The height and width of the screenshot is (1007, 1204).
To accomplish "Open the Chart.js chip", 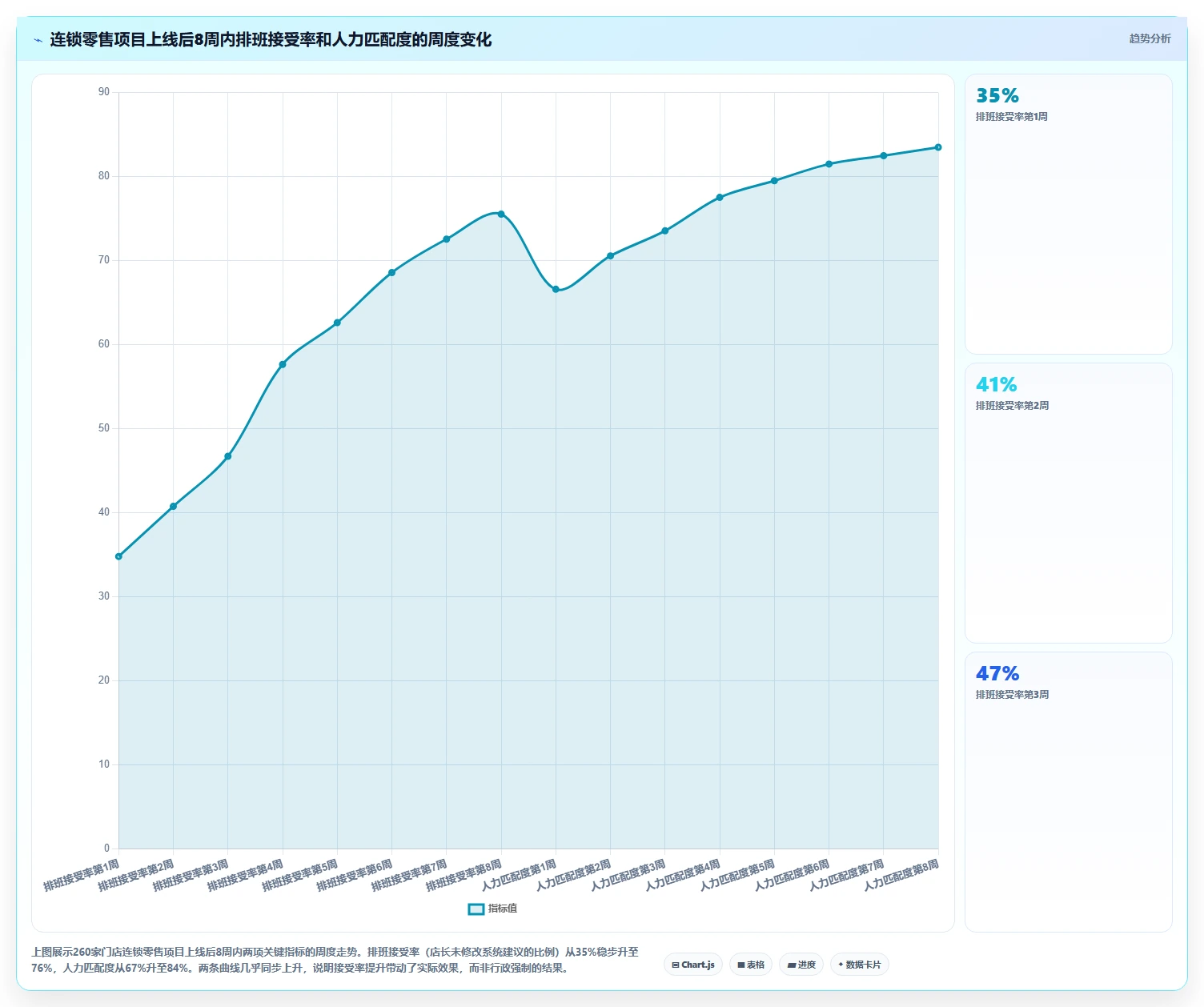I will (693, 965).
